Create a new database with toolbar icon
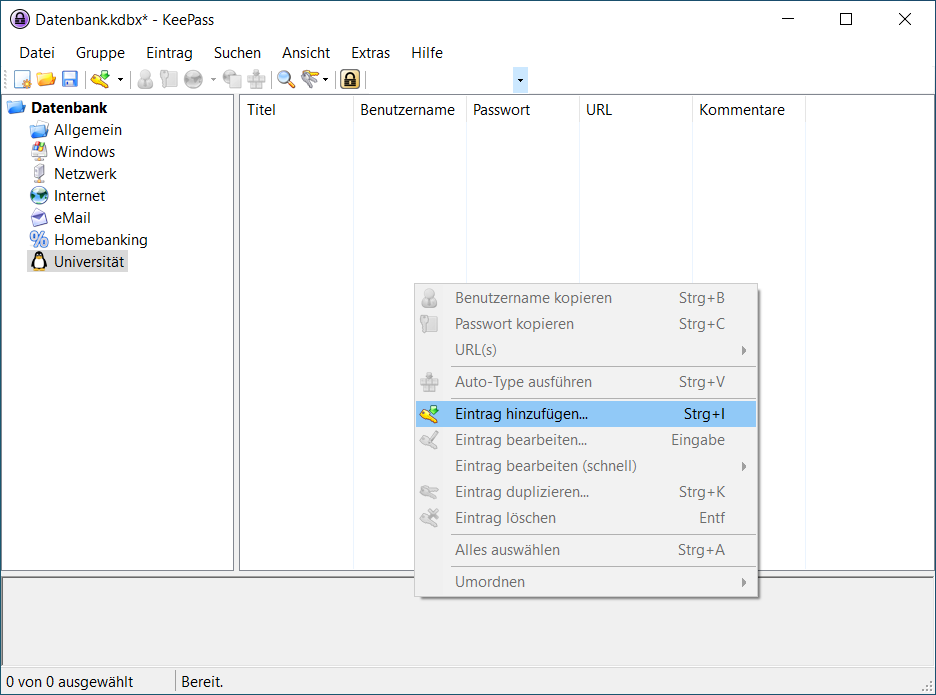 23,79
